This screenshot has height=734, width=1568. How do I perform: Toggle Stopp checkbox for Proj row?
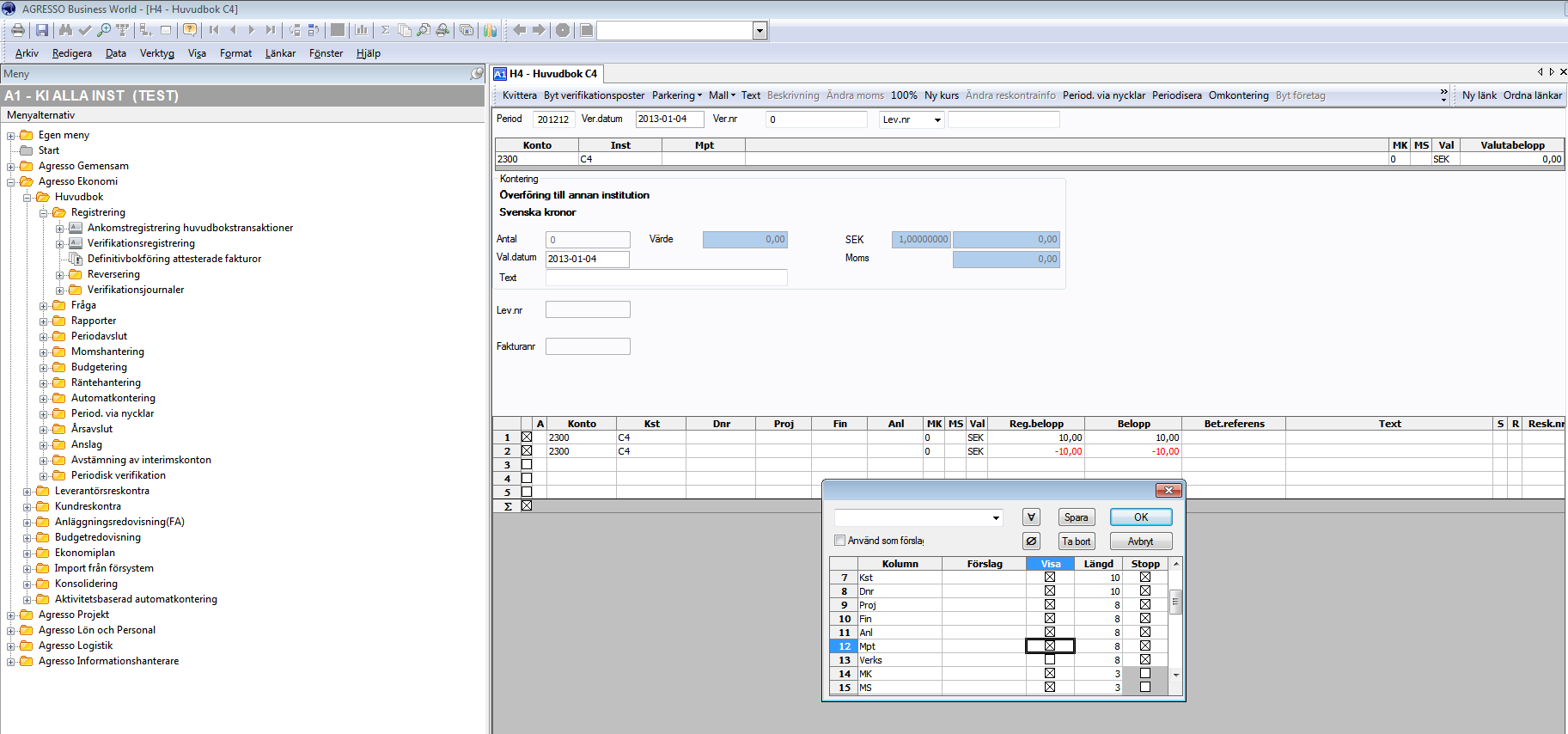coord(1145,604)
